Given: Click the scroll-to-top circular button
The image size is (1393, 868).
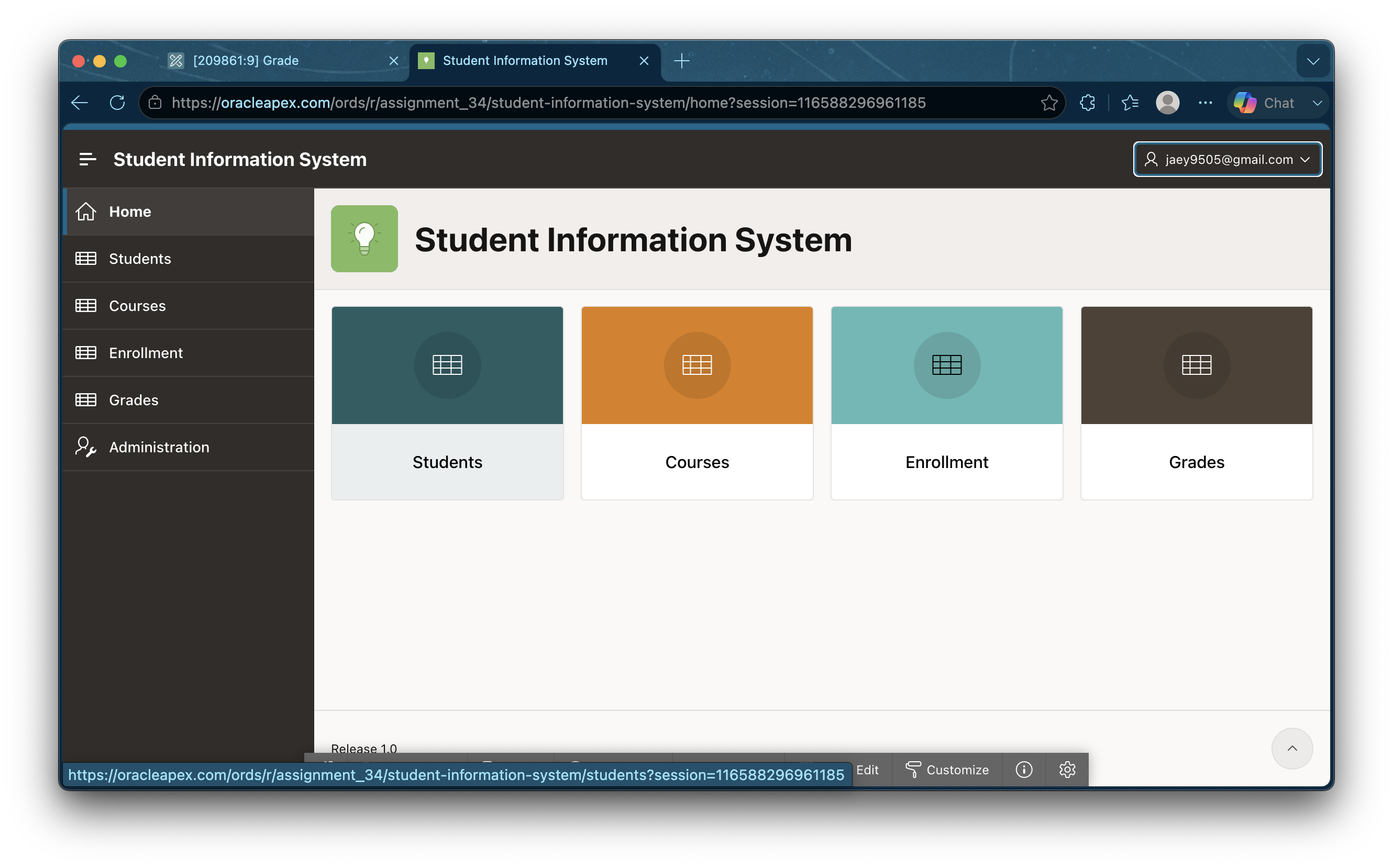Looking at the screenshot, I should click(x=1292, y=748).
